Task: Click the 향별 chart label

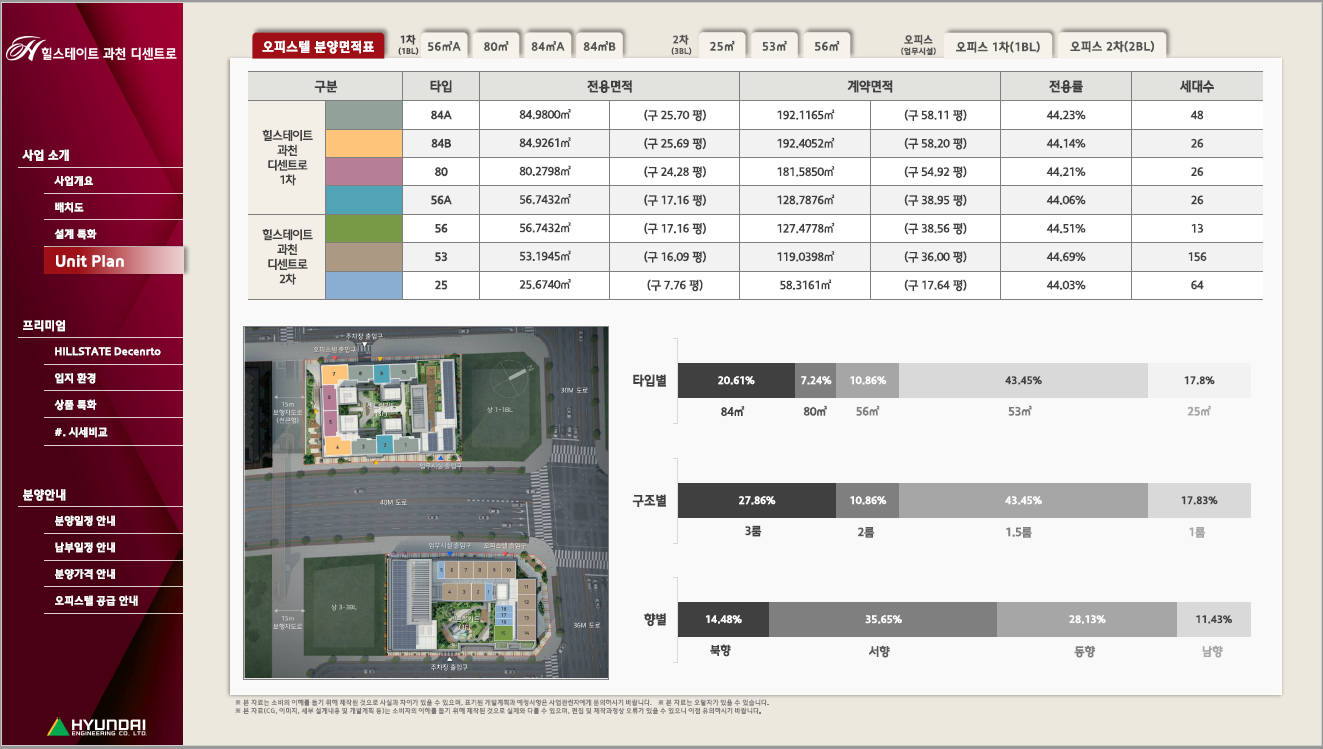Action: pyautogui.click(x=655, y=619)
